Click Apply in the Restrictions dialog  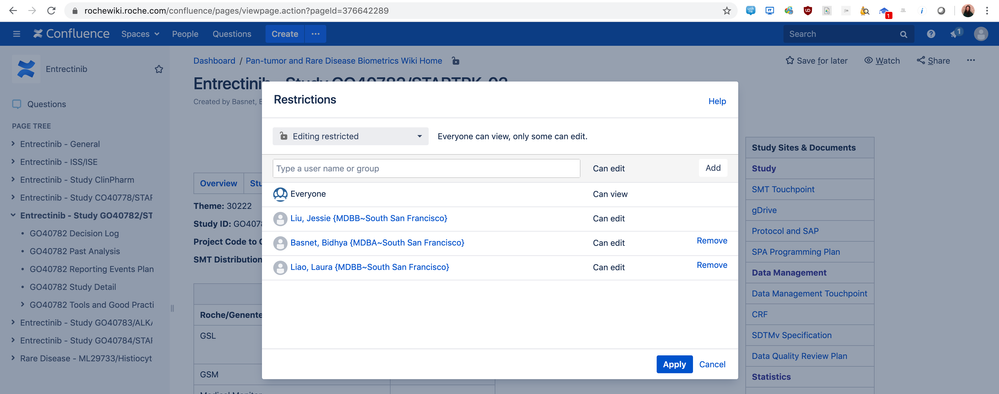click(x=674, y=365)
